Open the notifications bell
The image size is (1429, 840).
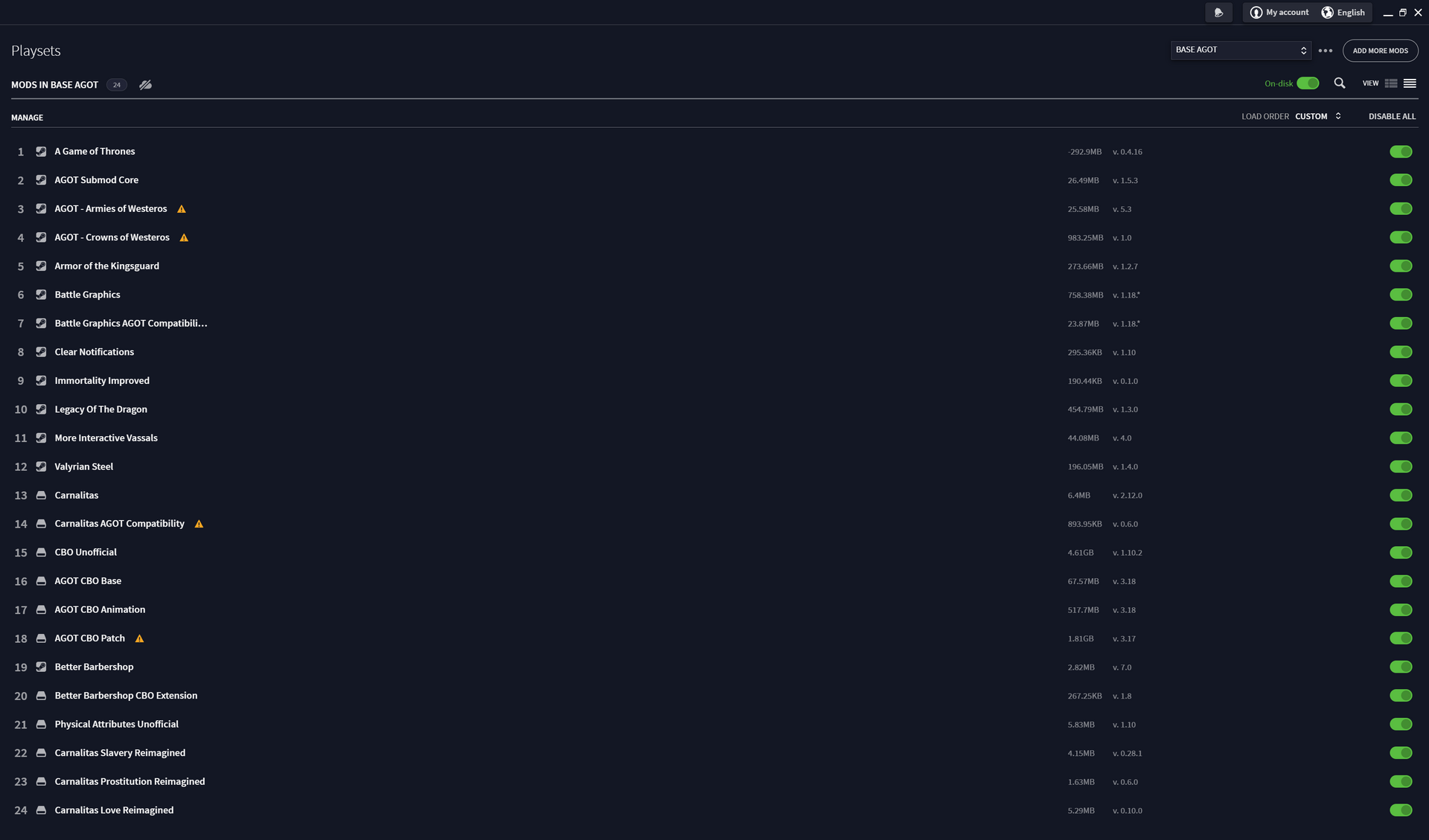coord(1218,13)
